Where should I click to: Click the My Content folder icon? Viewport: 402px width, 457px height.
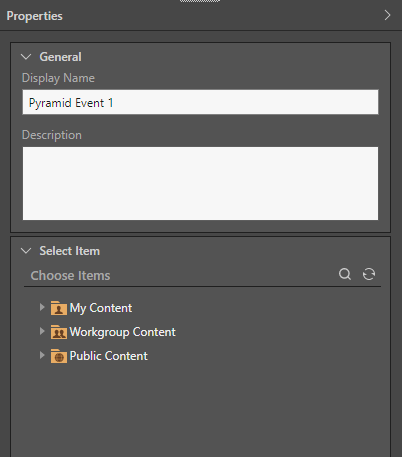pos(59,308)
